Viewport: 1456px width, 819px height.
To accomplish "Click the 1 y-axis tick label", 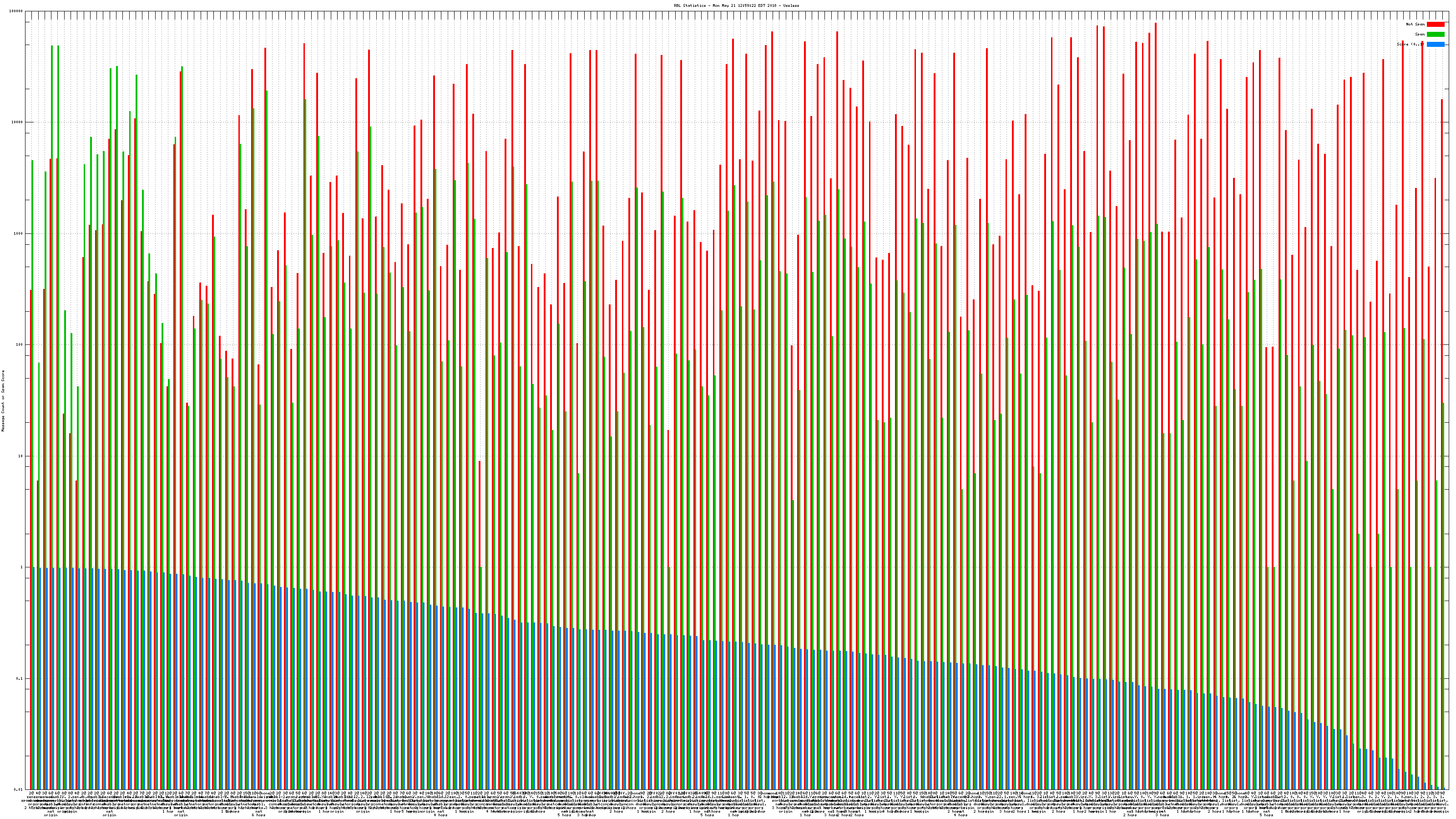I will [x=22, y=567].
